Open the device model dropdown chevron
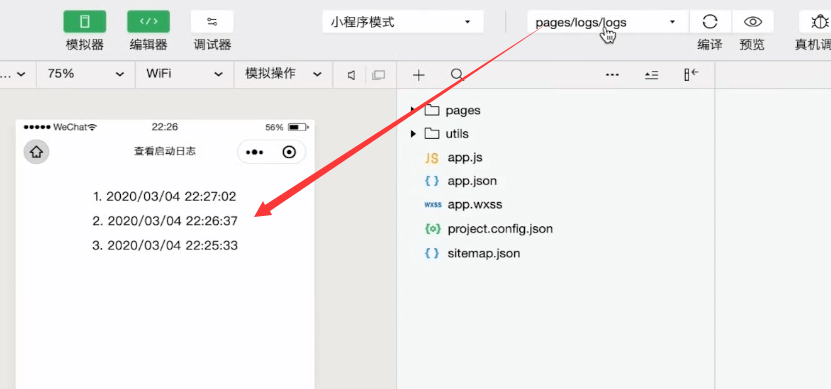 (21, 75)
